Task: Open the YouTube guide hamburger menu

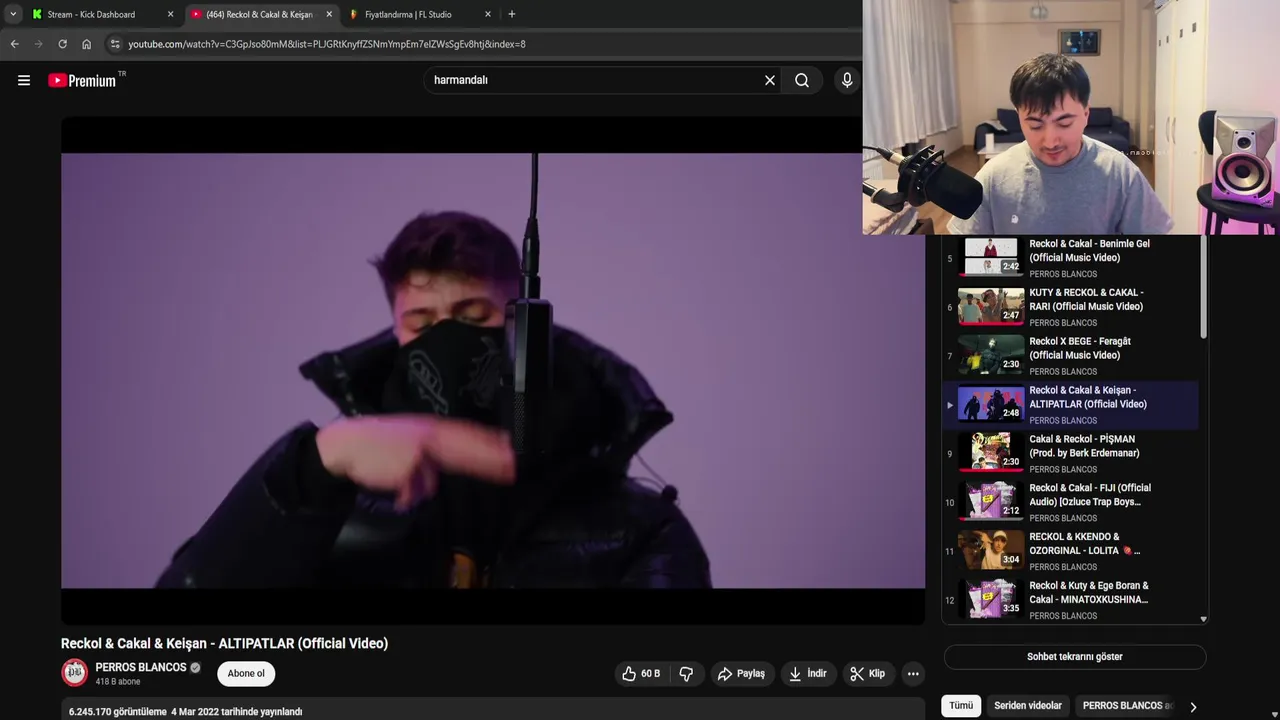Action: coord(24,80)
